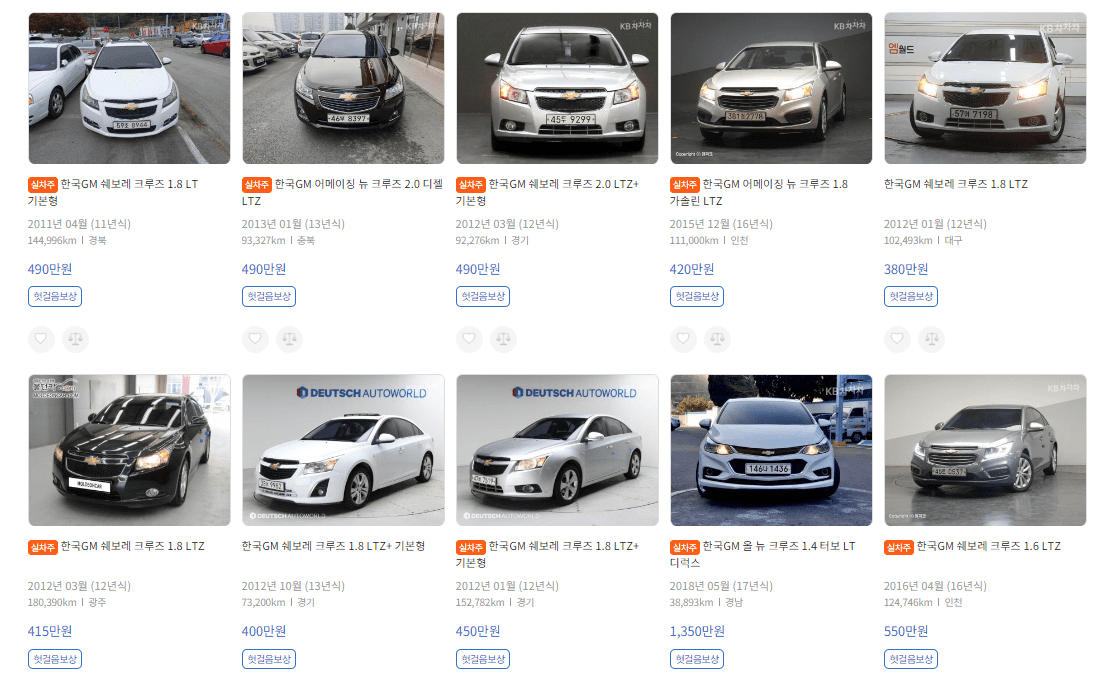Favorite the 어메이징 뉴 크루즈 2.0 디젤 LTZ listing
1098x678 pixels.
click(x=255, y=339)
